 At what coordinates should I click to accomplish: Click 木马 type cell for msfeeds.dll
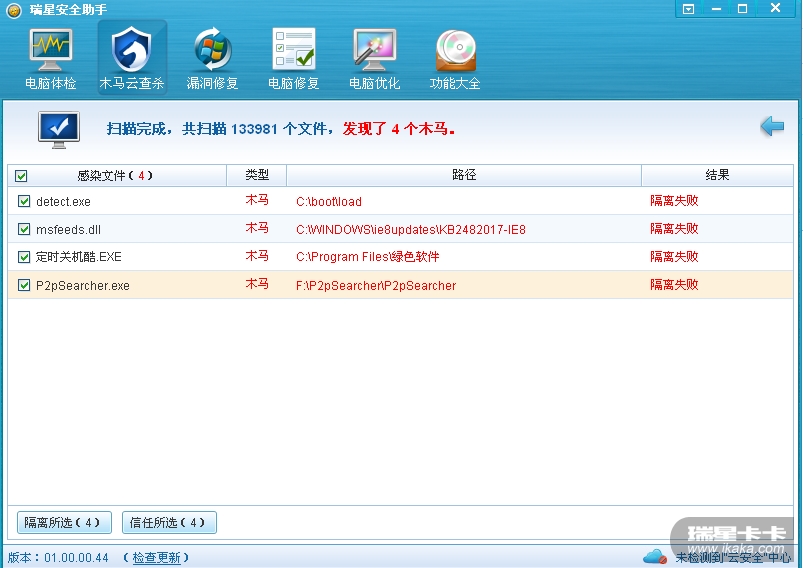point(257,228)
